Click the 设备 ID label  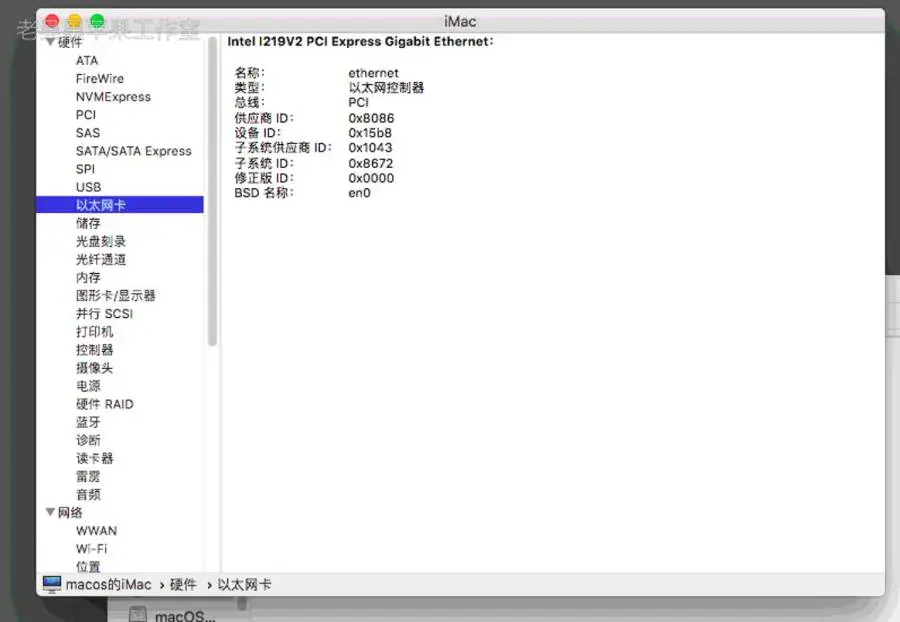tap(257, 133)
